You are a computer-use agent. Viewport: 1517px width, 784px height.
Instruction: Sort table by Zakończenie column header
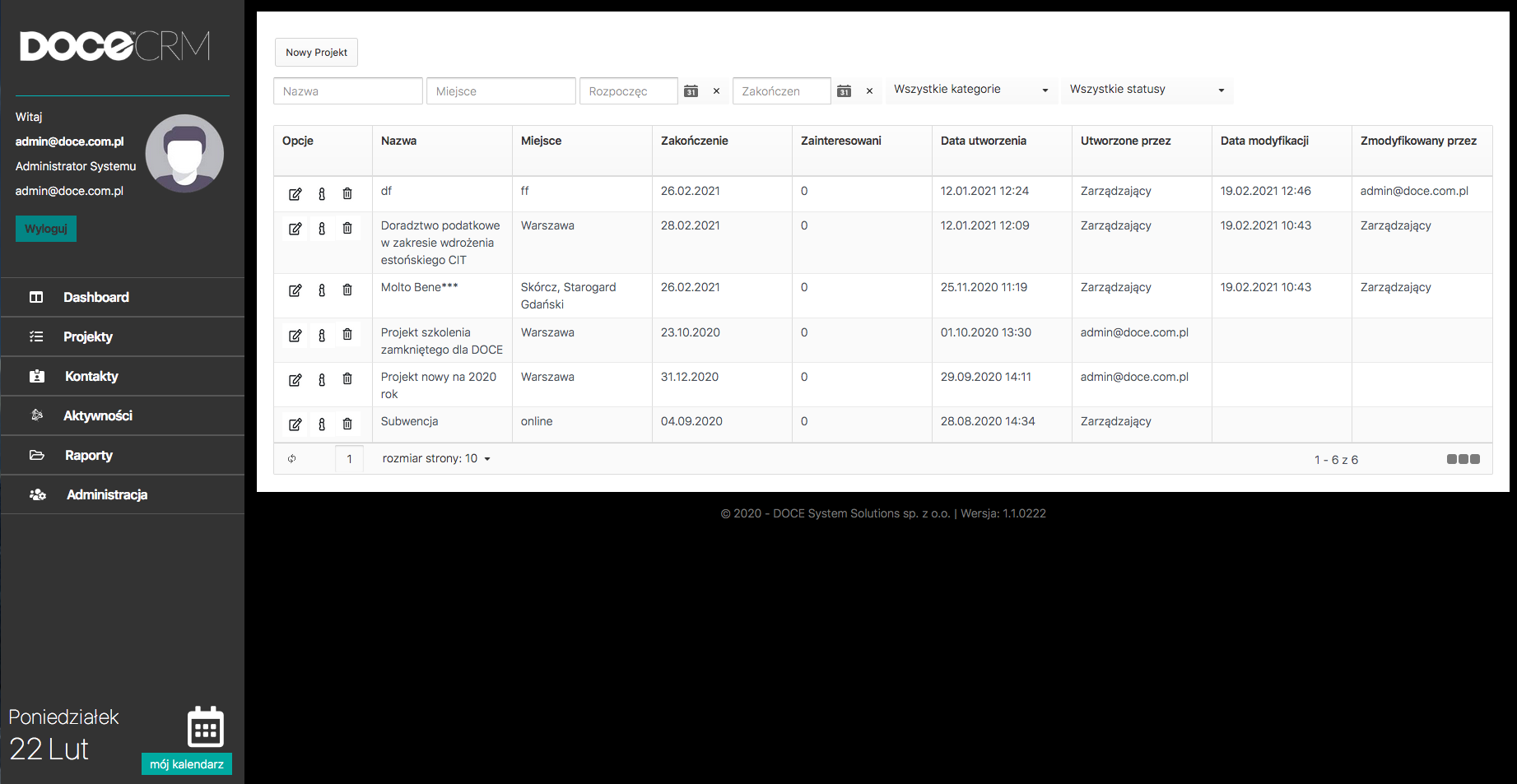pos(694,141)
